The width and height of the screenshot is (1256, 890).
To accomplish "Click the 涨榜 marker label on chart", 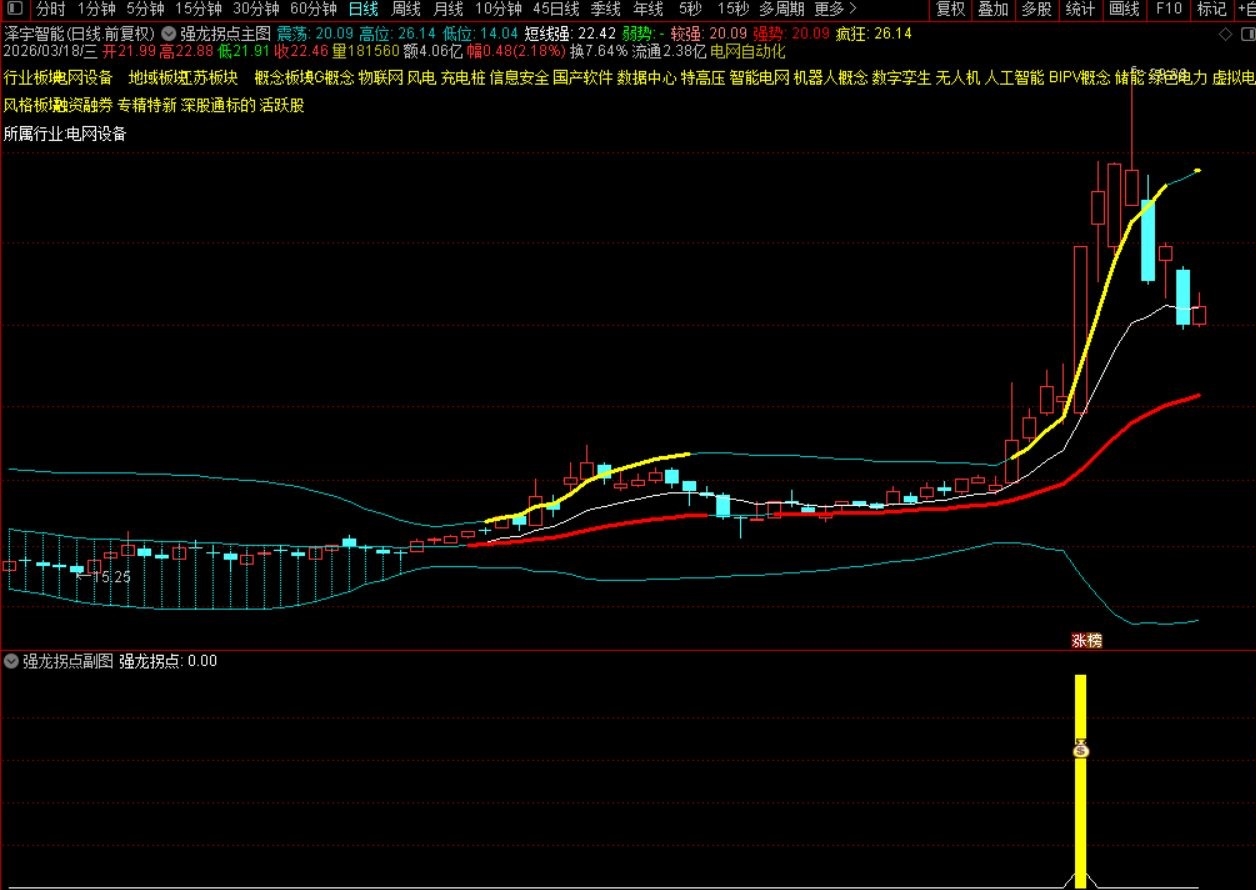I will (1086, 641).
